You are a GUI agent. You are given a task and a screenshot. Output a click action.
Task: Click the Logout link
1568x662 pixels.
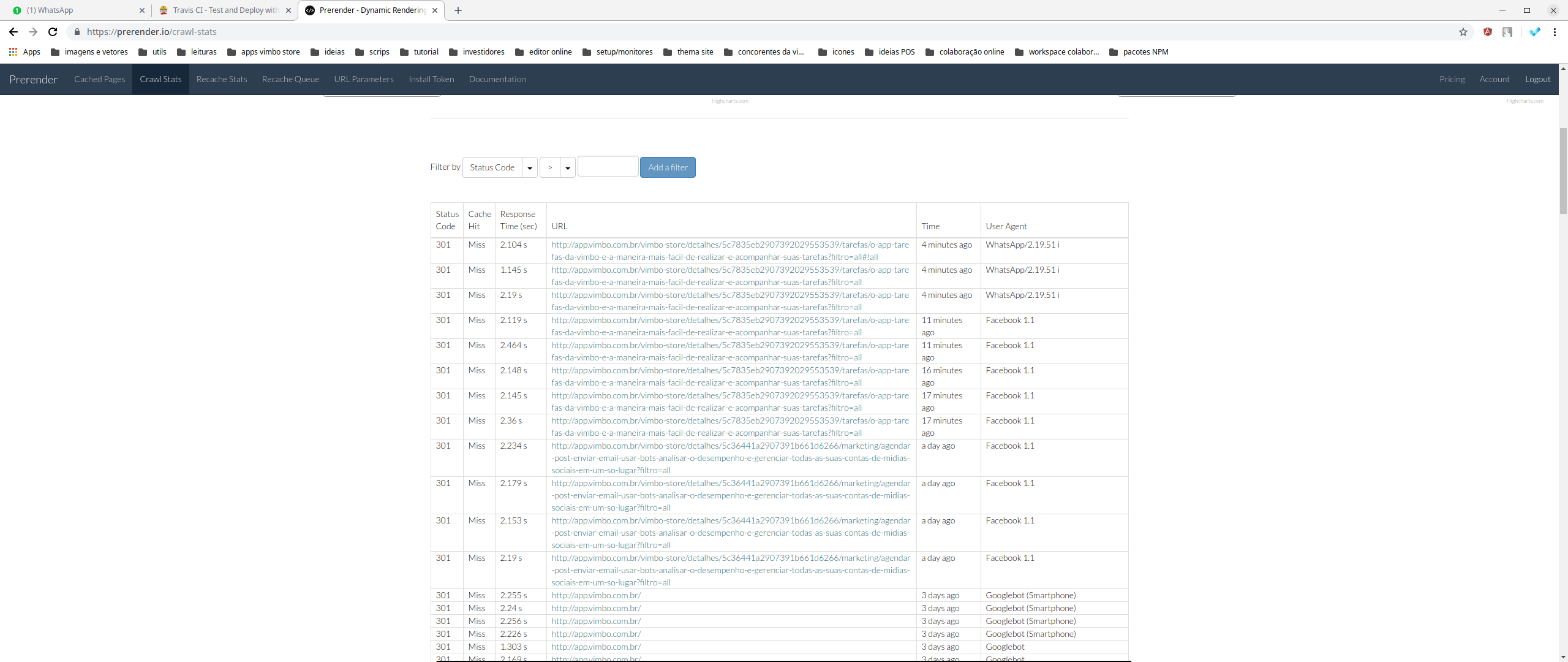click(x=1537, y=79)
